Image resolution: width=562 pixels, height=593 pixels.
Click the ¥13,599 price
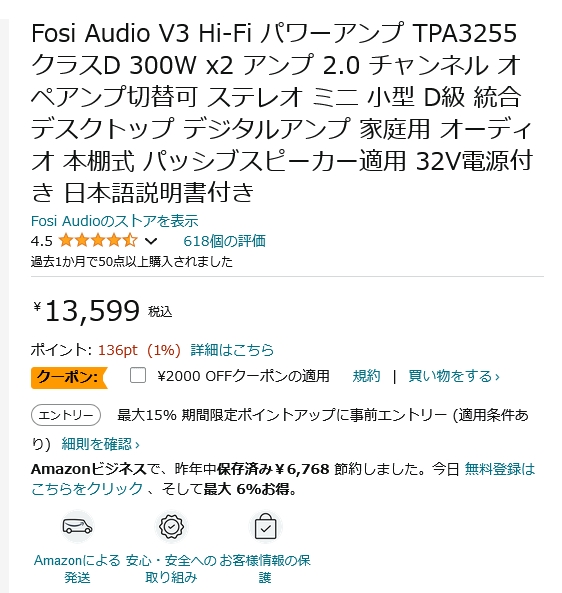87,311
